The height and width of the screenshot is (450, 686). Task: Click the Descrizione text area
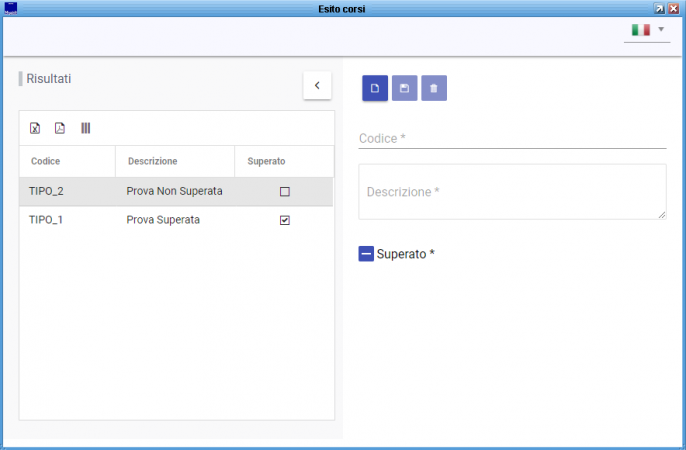pyautogui.click(x=512, y=191)
